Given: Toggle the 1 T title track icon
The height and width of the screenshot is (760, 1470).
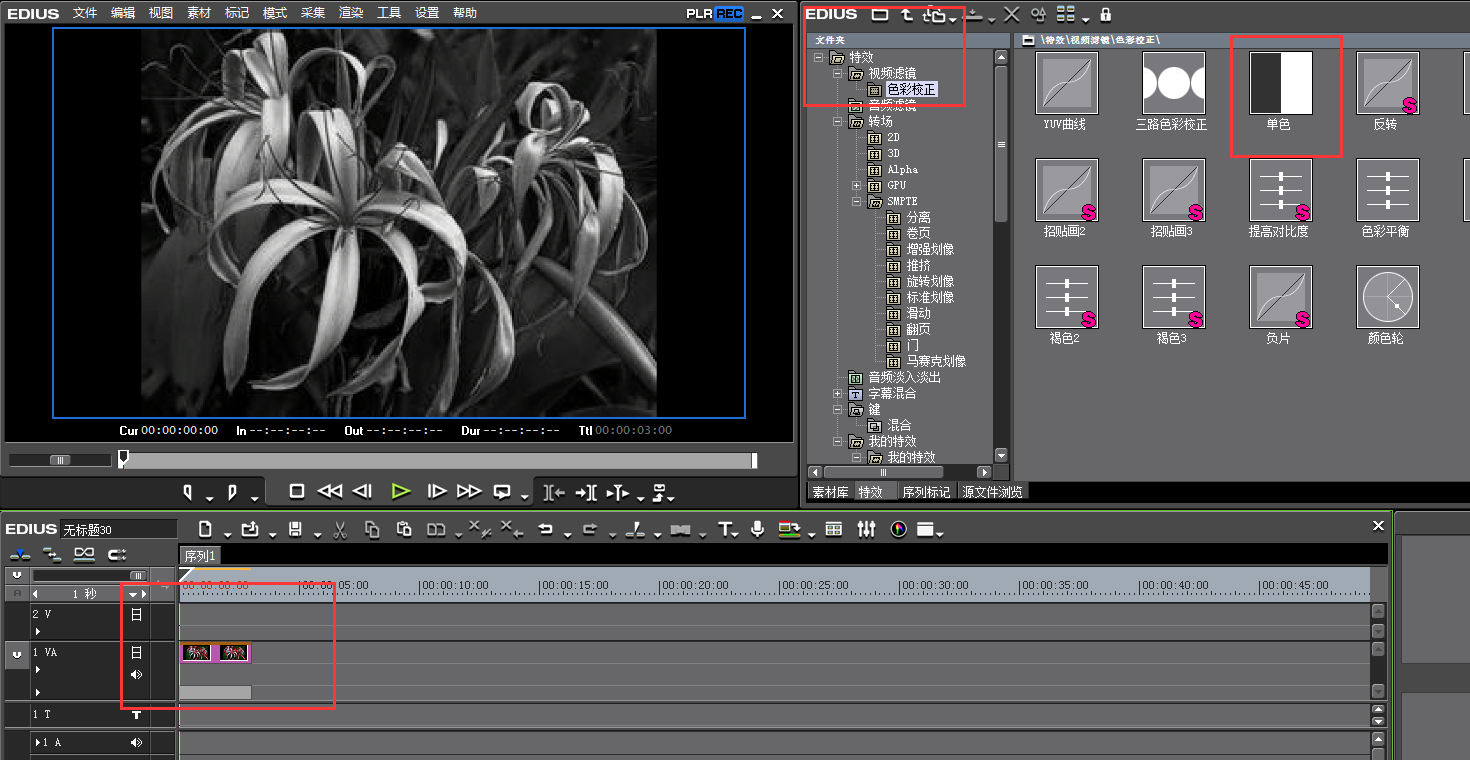Looking at the screenshot, I should [136, 715].
